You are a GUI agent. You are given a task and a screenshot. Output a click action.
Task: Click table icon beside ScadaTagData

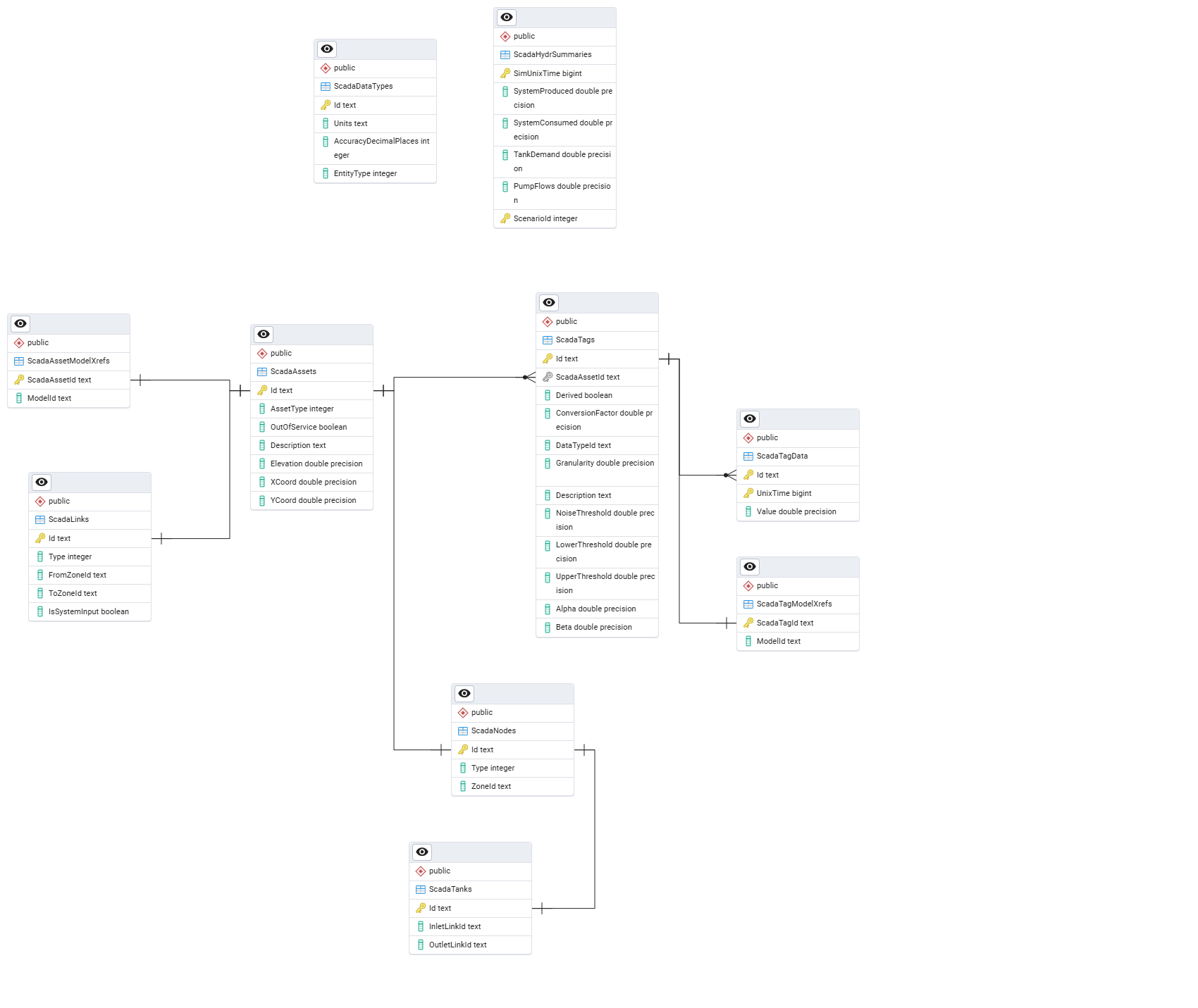click(748, 456)
